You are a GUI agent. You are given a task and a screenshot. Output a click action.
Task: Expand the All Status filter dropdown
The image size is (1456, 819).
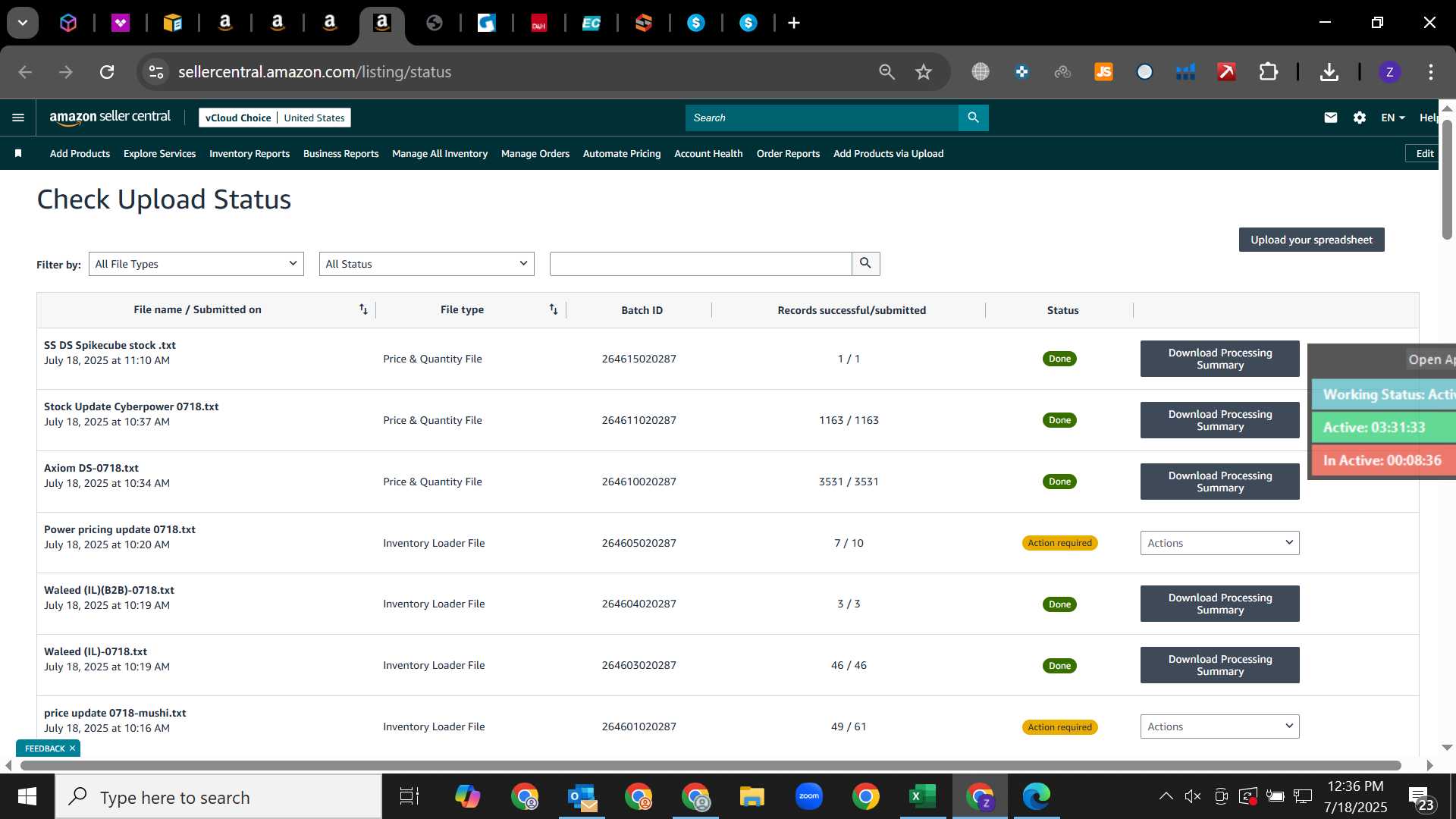pos(426,264)
